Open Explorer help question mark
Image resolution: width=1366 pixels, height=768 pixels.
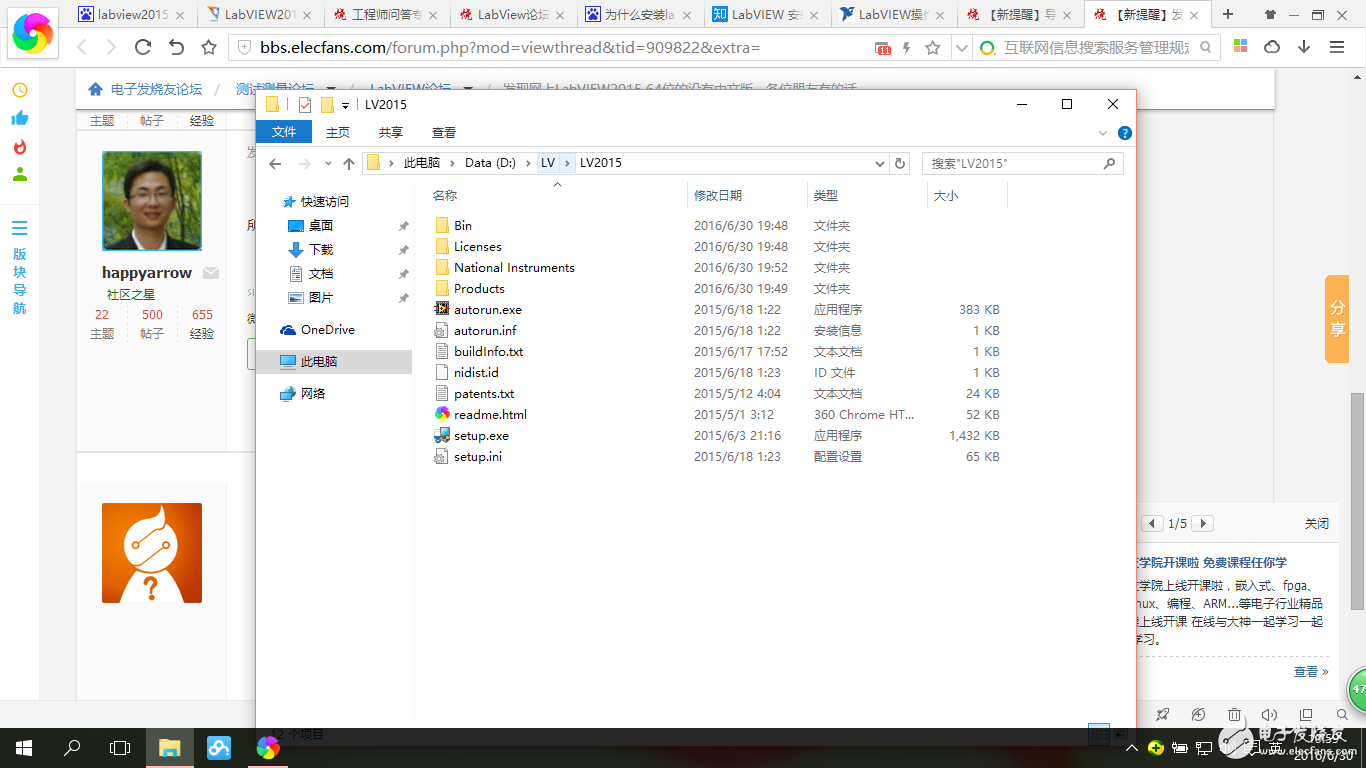1124,133
